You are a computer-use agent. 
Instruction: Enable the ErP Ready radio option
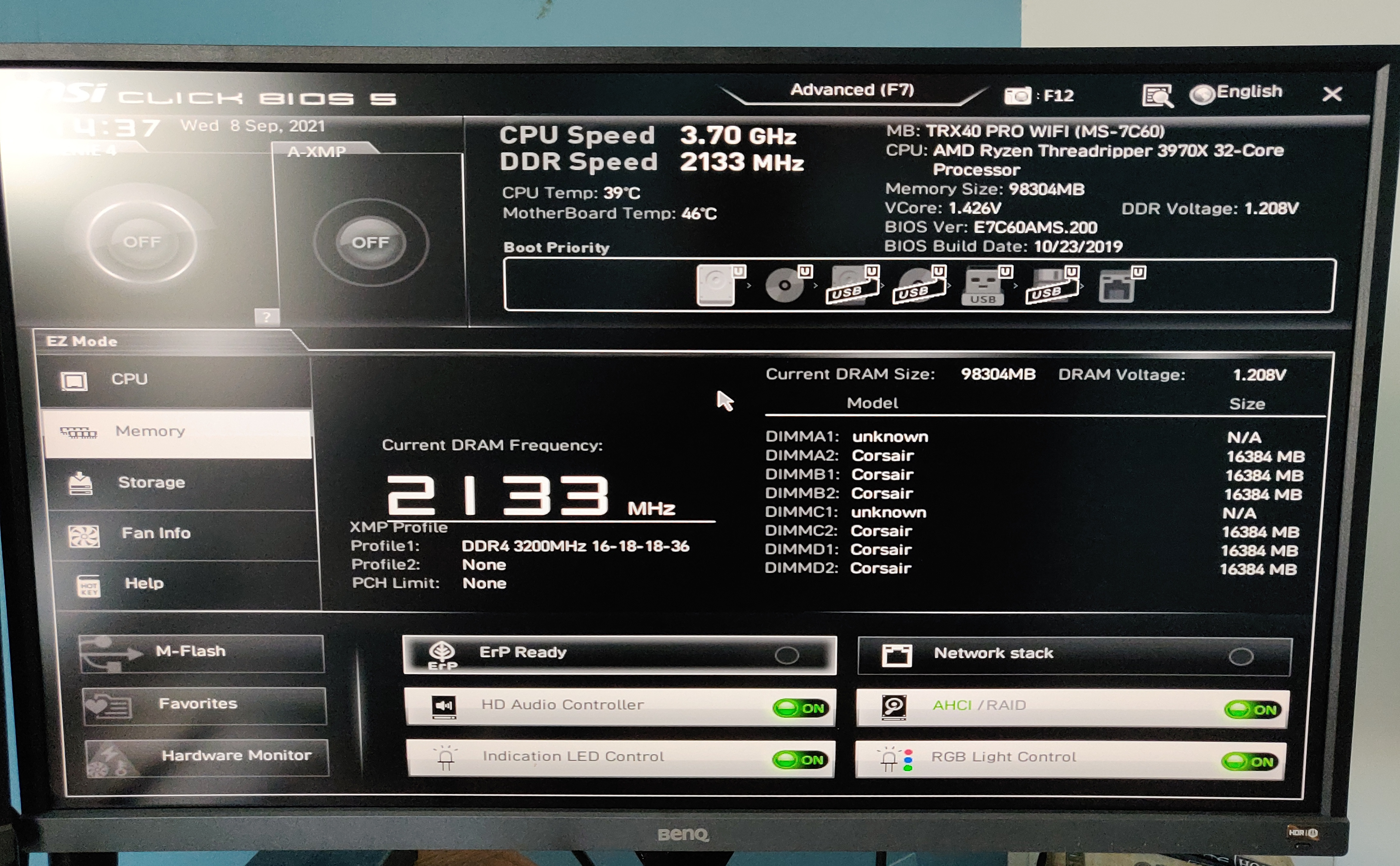point(786,655)
